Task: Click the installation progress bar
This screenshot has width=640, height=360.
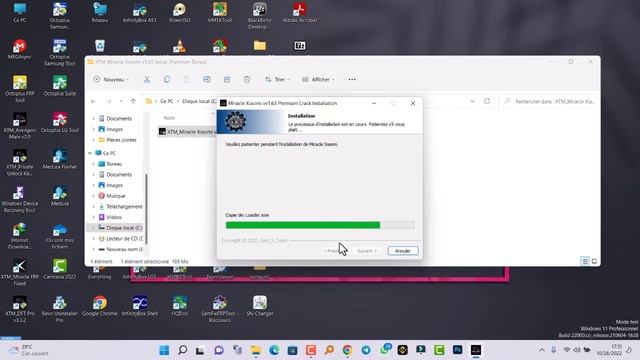Action: [320, 225]
